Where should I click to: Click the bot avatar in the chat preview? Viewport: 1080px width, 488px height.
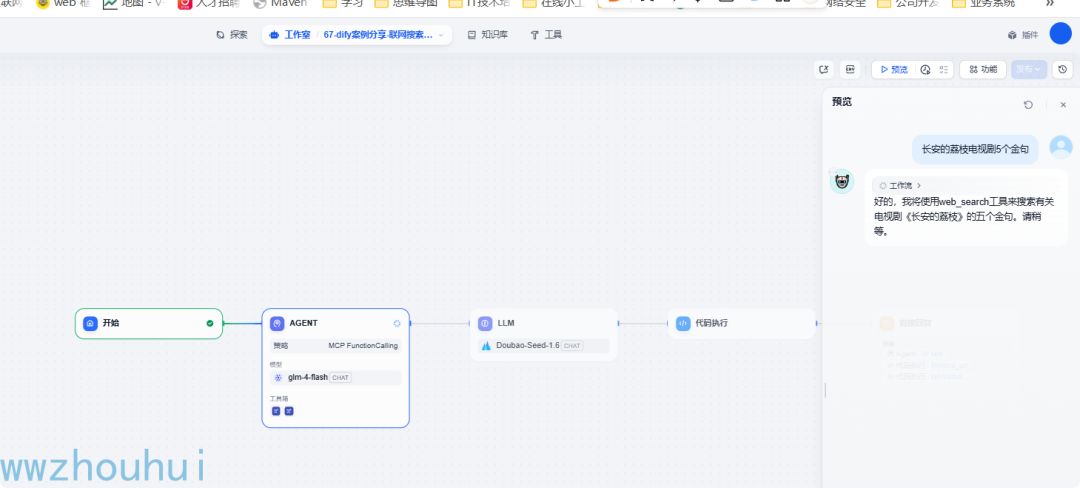click(x=842, y=182)
